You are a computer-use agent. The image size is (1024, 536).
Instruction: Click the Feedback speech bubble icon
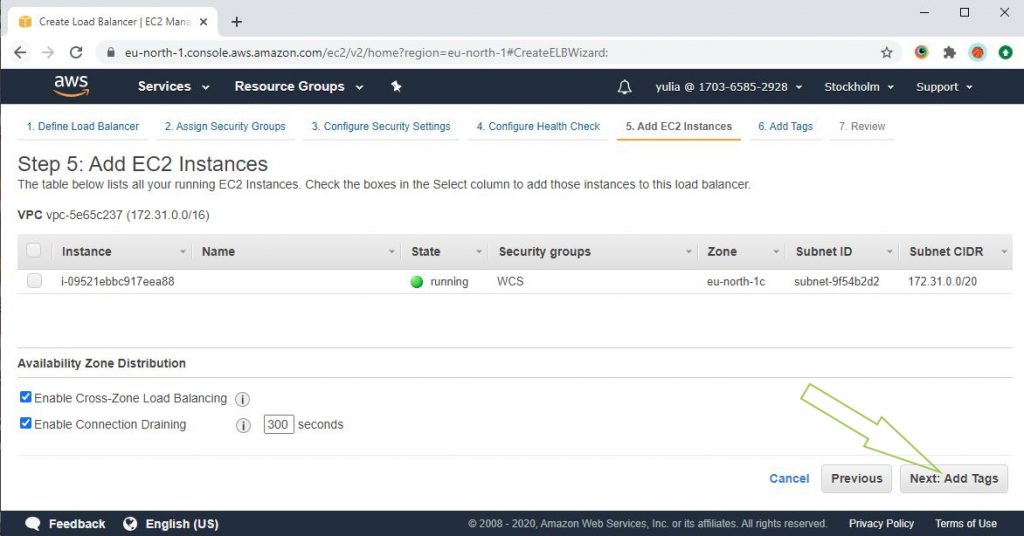coord(33,524)
